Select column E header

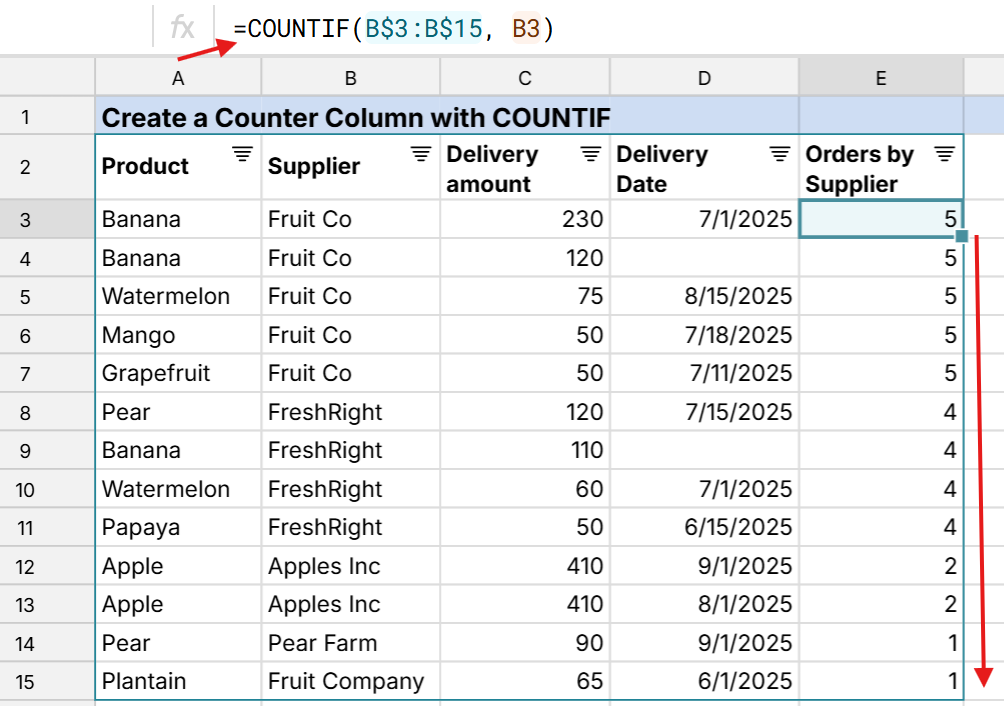(x=880, y=76)
